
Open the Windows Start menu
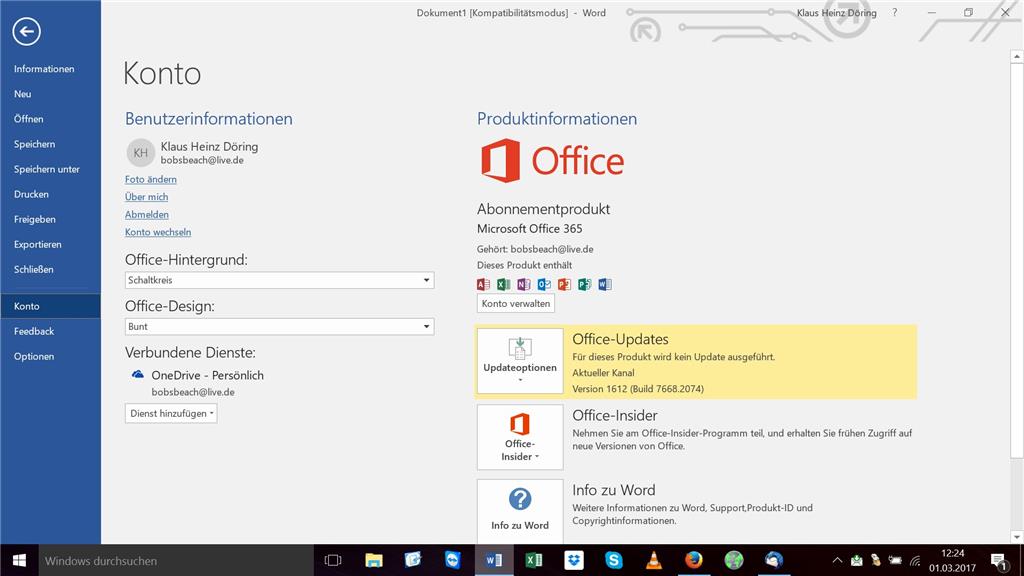point(19,560)
